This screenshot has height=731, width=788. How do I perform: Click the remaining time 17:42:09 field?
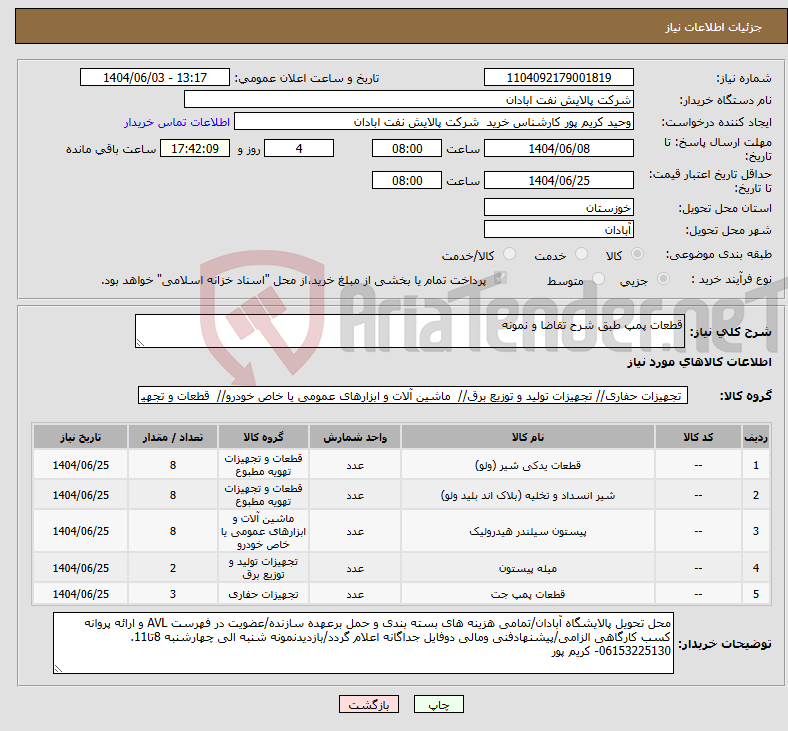(x=195, y=149)
